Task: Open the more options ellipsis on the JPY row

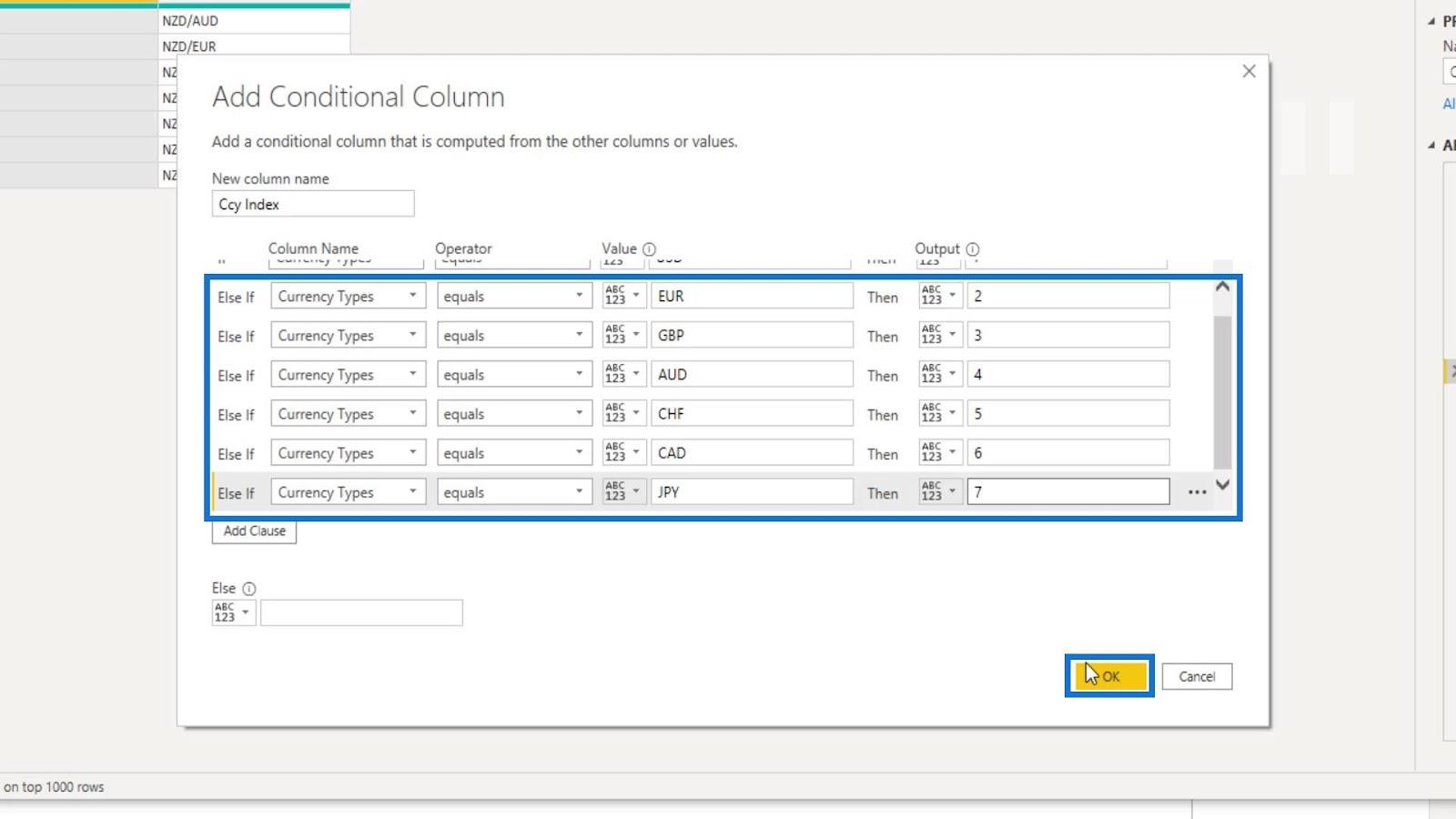Action: coord(1197,492)
